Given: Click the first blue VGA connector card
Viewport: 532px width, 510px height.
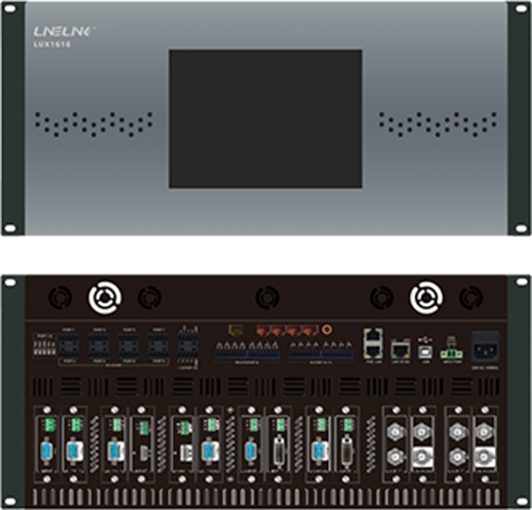Looking at the screenshot, I should pos(47,443).
